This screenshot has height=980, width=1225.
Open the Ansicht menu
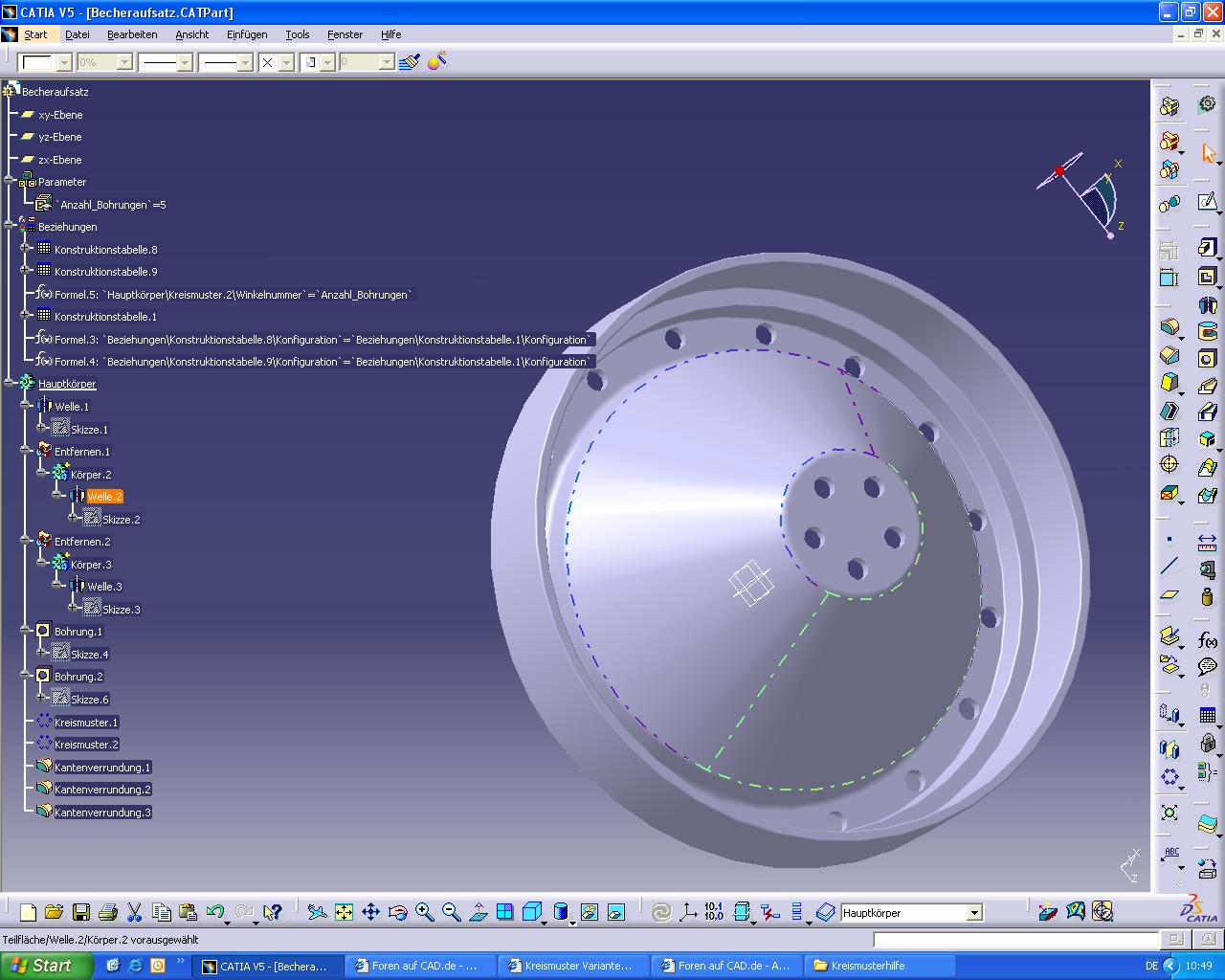click(x=191, y=34)
